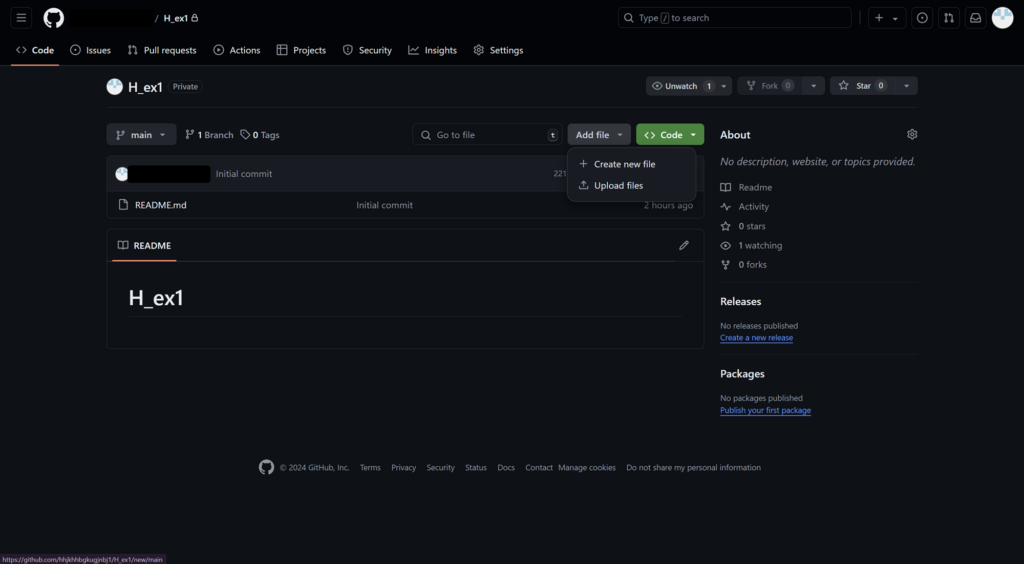Click the footer GitHub logo
The width and height of the screenshot is (1024, 564).
[266, 467]
